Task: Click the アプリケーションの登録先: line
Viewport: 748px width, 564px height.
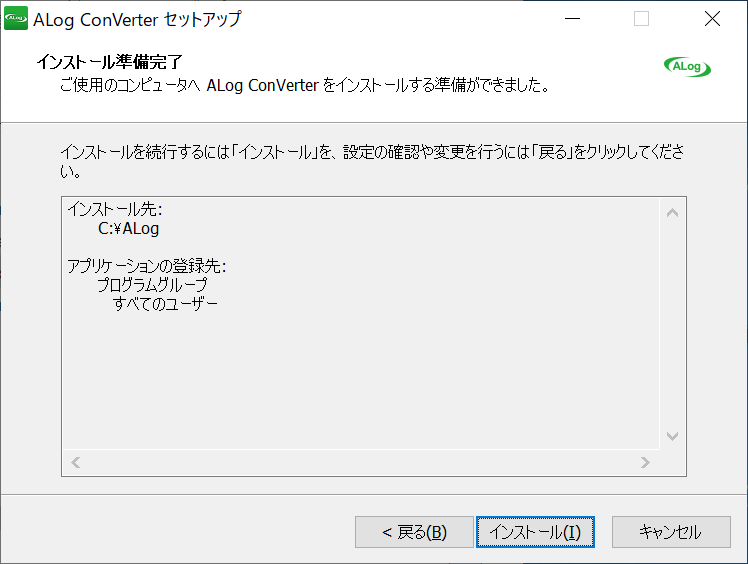Action: [x=146, y=266]
